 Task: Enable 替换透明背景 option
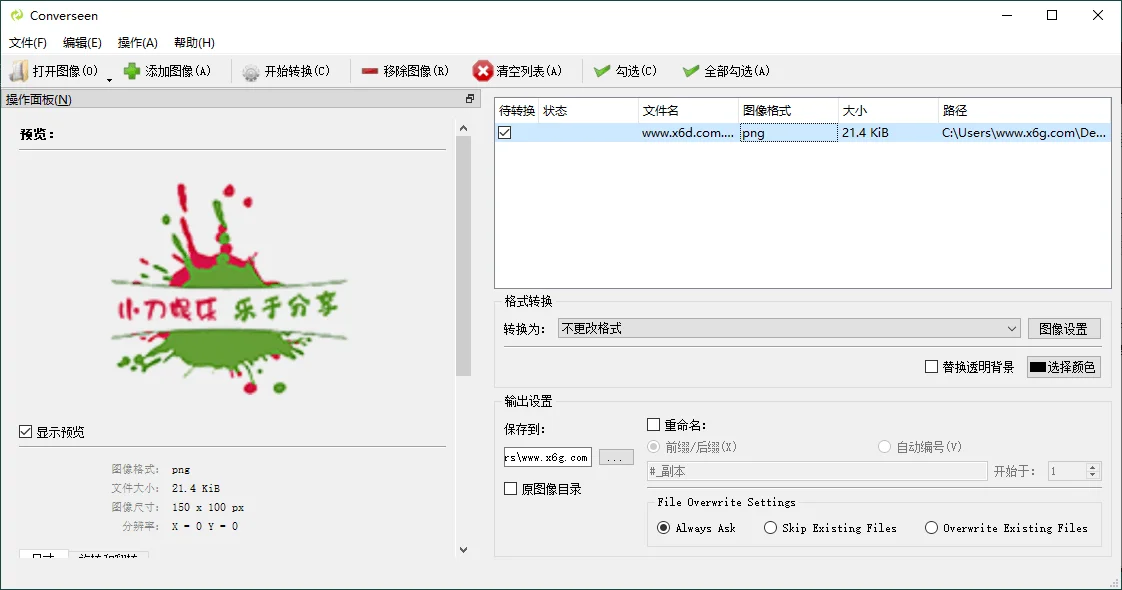click(x=930, y=366)
